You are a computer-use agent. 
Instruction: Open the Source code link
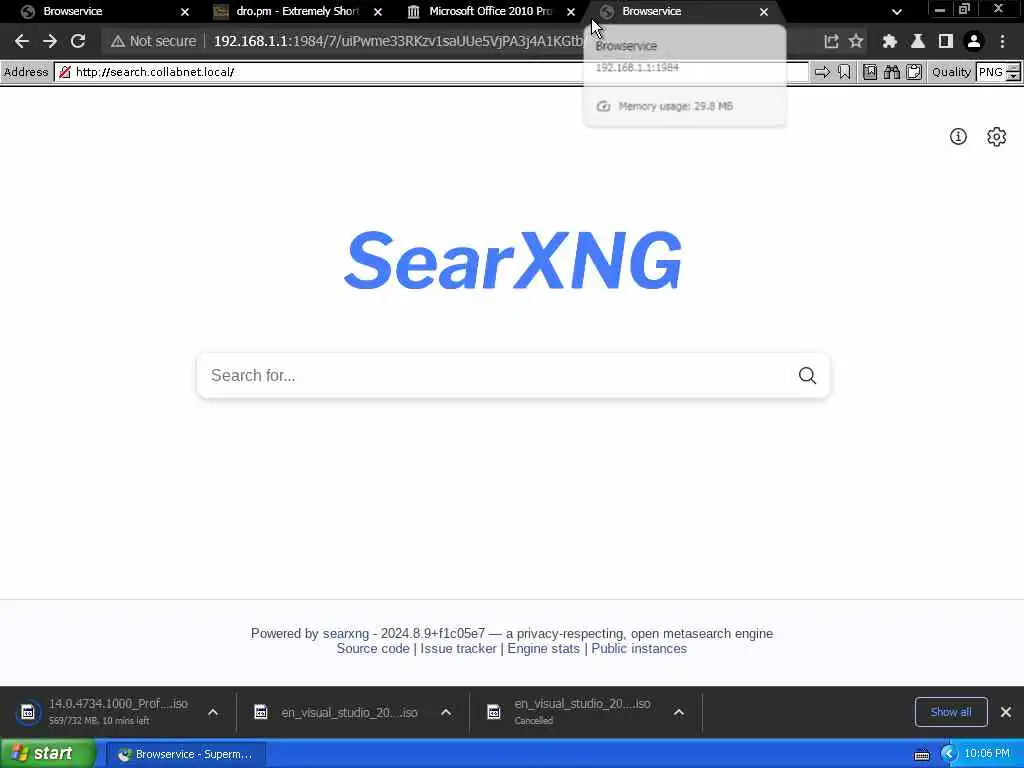point(373,648)
